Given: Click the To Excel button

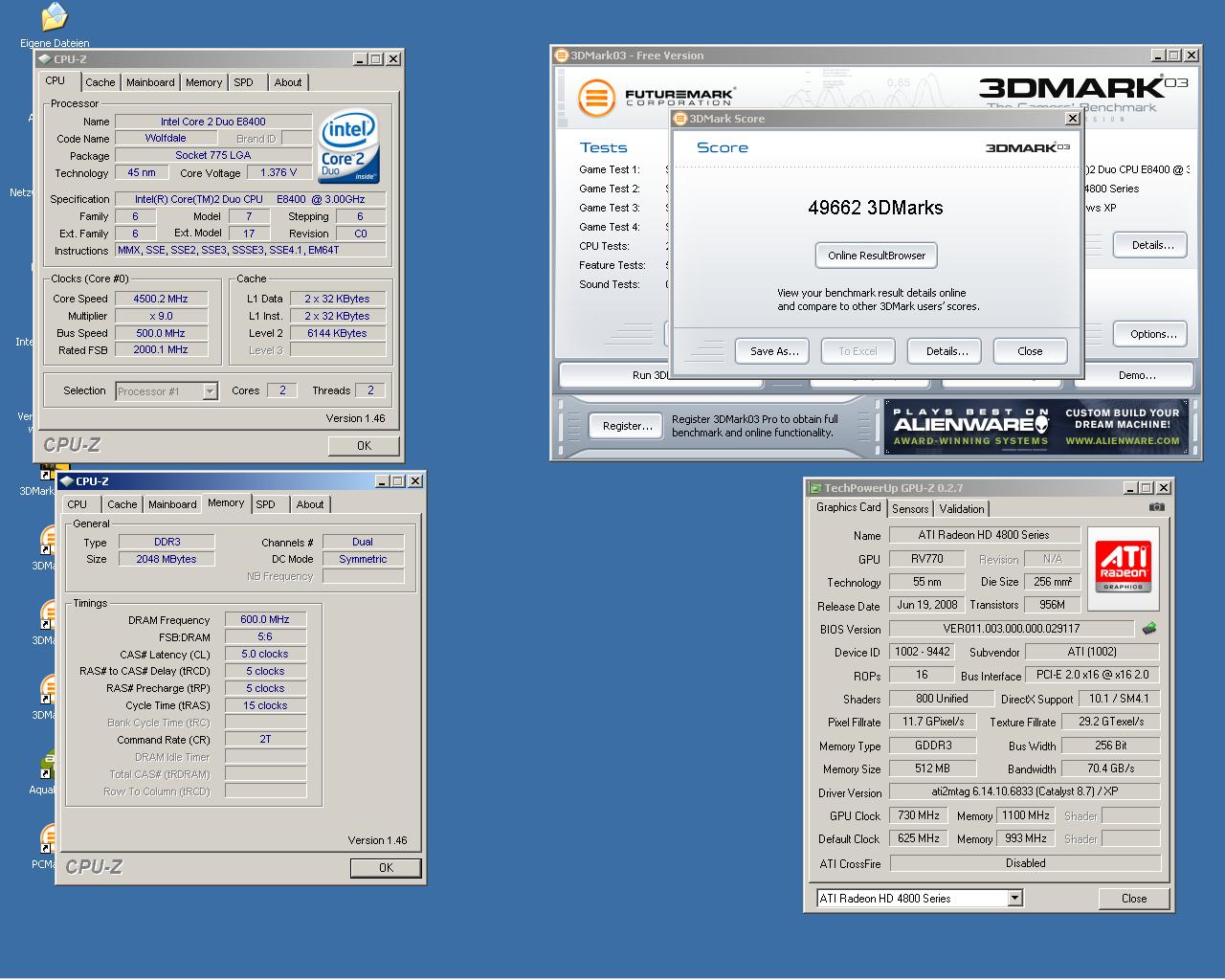Looking at the screenshot, I should coord(857,351).
